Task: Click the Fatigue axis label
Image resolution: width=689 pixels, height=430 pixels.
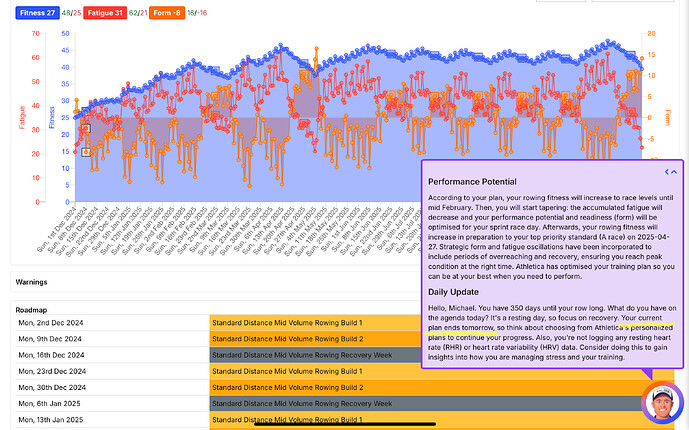Action: 22,117
